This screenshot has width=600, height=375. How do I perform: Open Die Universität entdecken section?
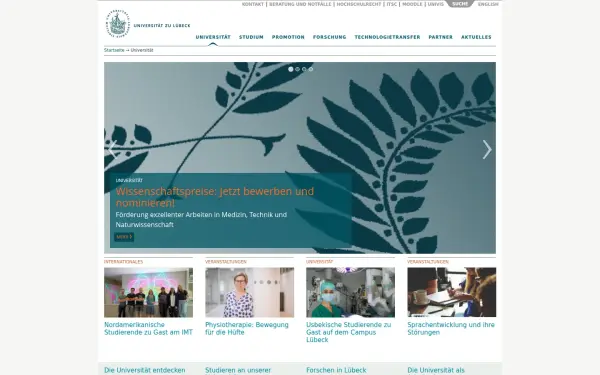click(145, 370)
